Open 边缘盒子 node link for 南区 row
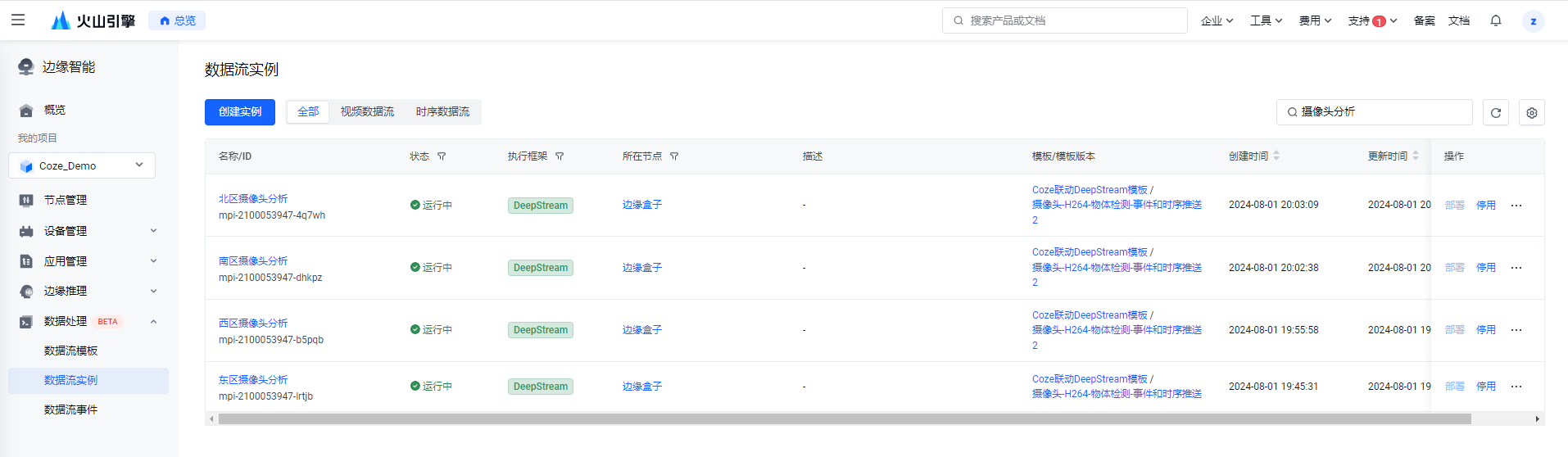 pos(642,268)
